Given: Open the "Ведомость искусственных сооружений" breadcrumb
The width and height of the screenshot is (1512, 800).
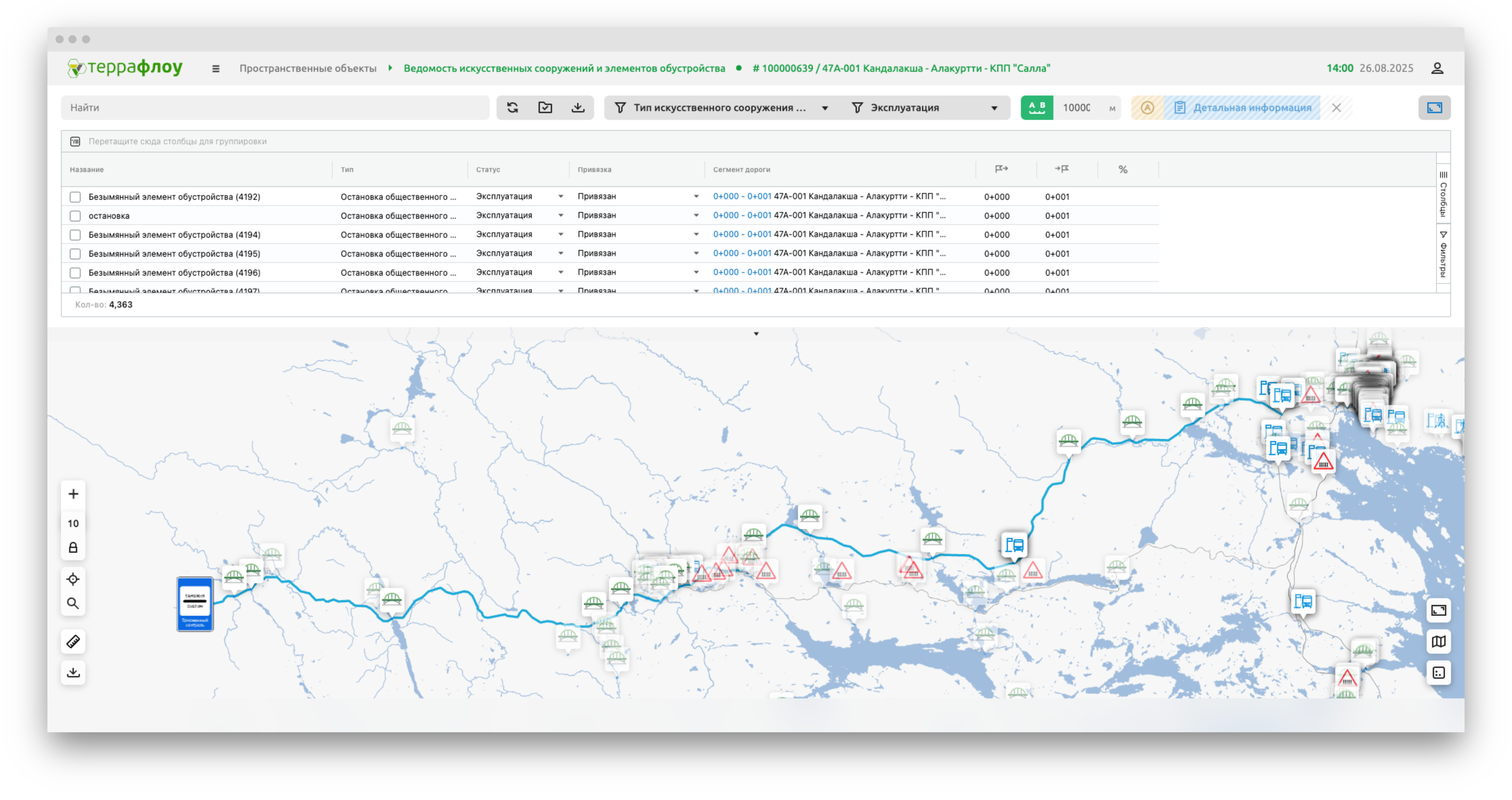Looking at the screenshot, I should coord(564,68).
